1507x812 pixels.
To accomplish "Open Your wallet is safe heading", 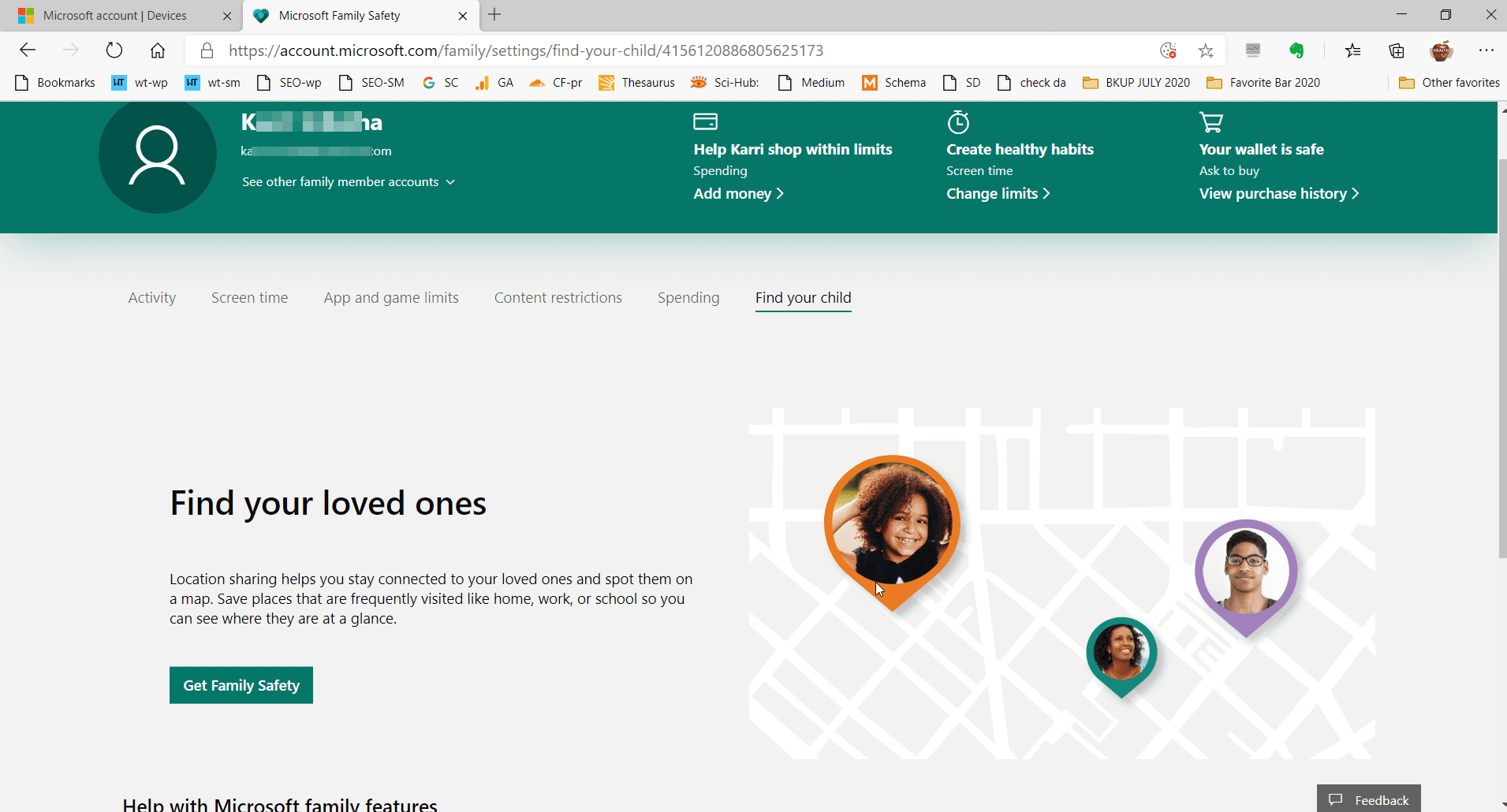I will tap(1261, 150).
